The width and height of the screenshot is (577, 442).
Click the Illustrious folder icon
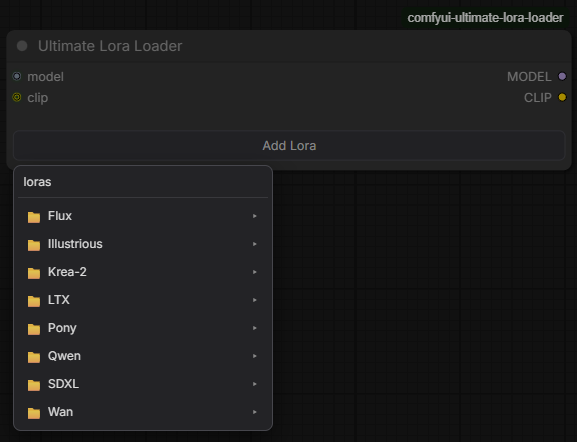pyautogui.click(x=34, y=245)
